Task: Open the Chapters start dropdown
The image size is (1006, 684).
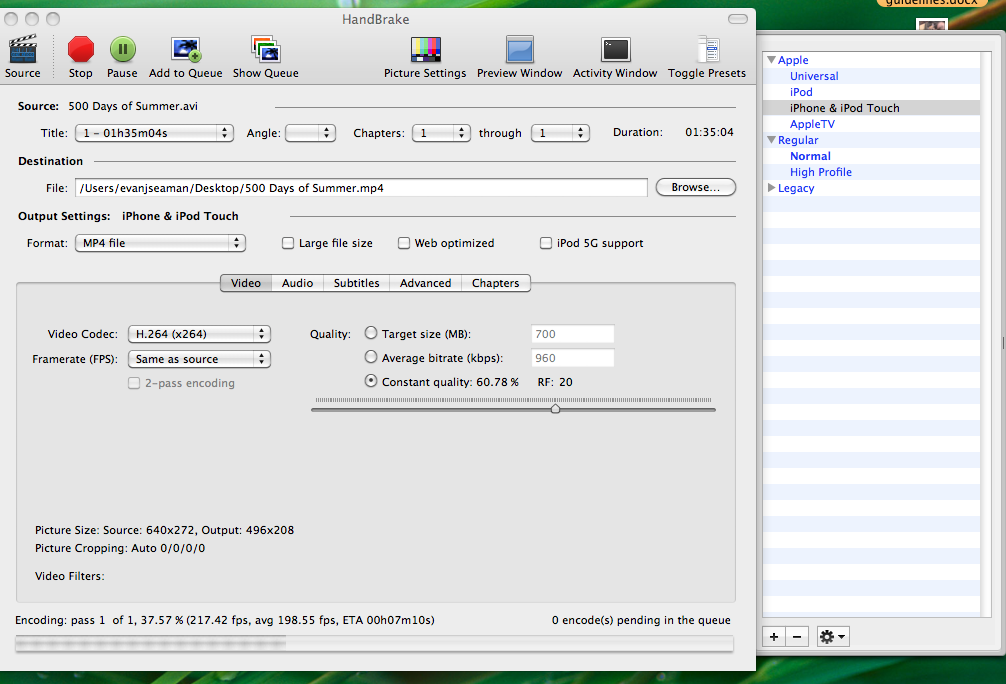Action: pos(441,133)
